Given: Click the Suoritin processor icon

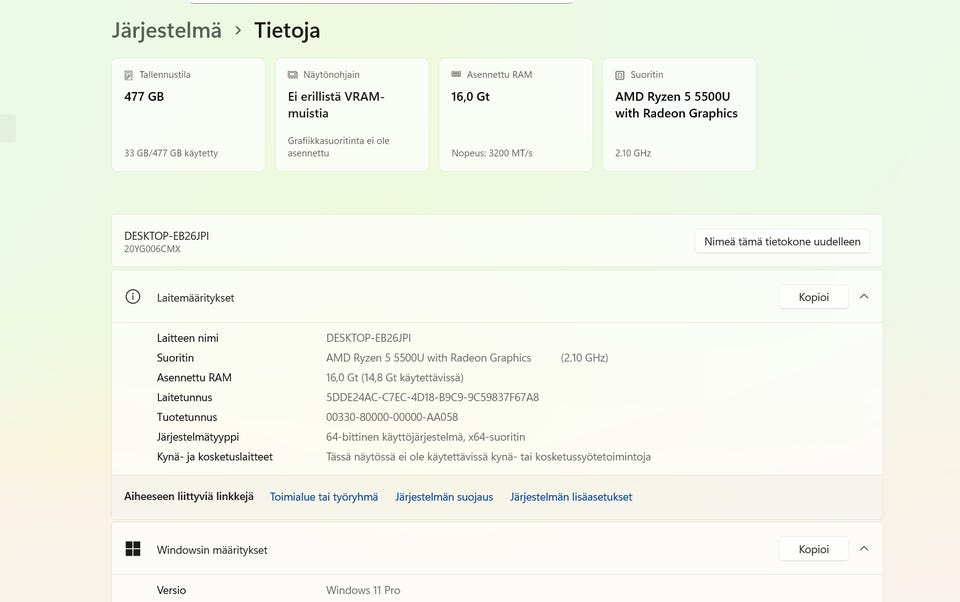Looking at the screenshot, I should coord(620,75).
